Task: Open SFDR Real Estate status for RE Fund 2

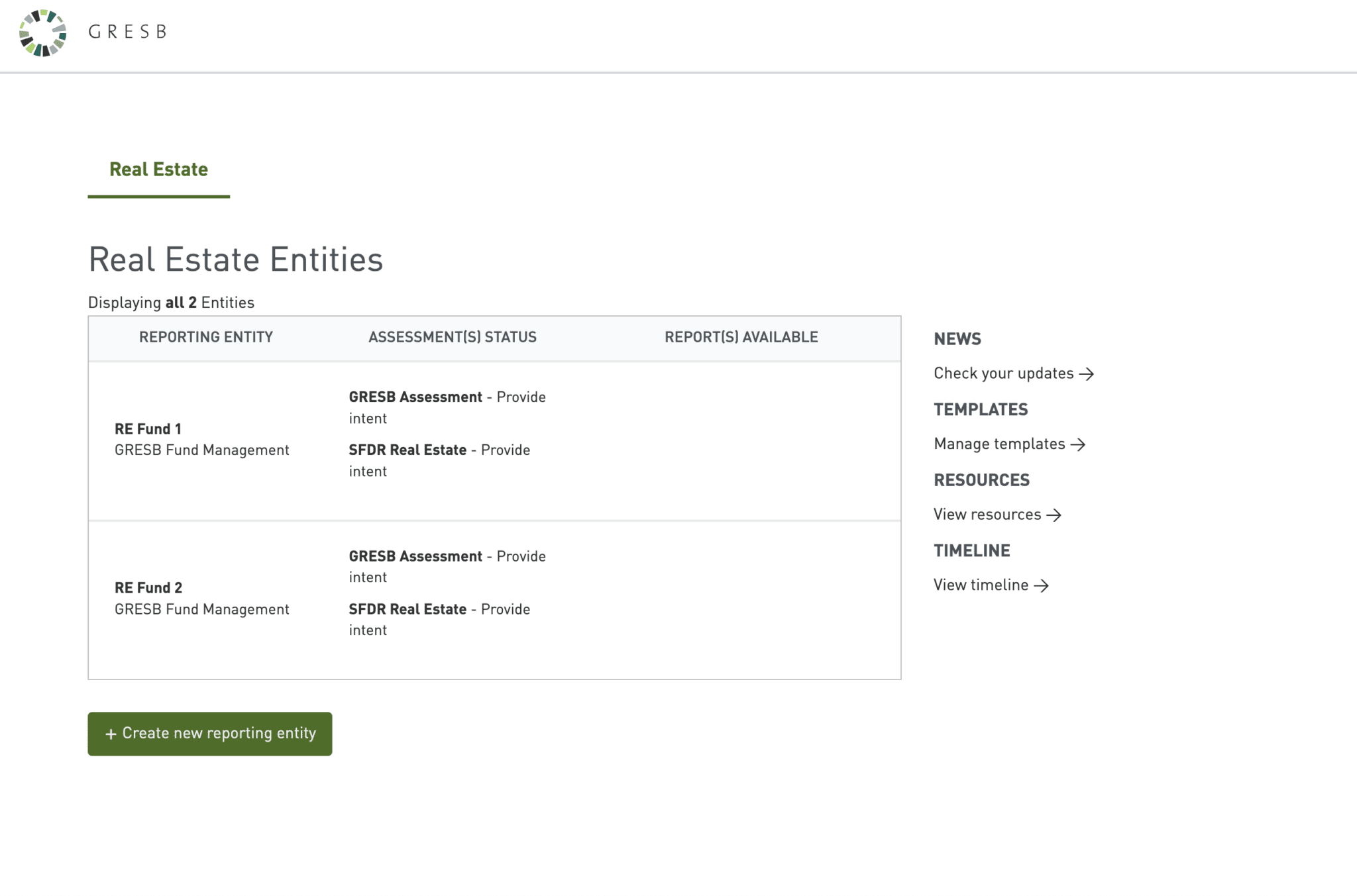Action: [x=407, y=609]
